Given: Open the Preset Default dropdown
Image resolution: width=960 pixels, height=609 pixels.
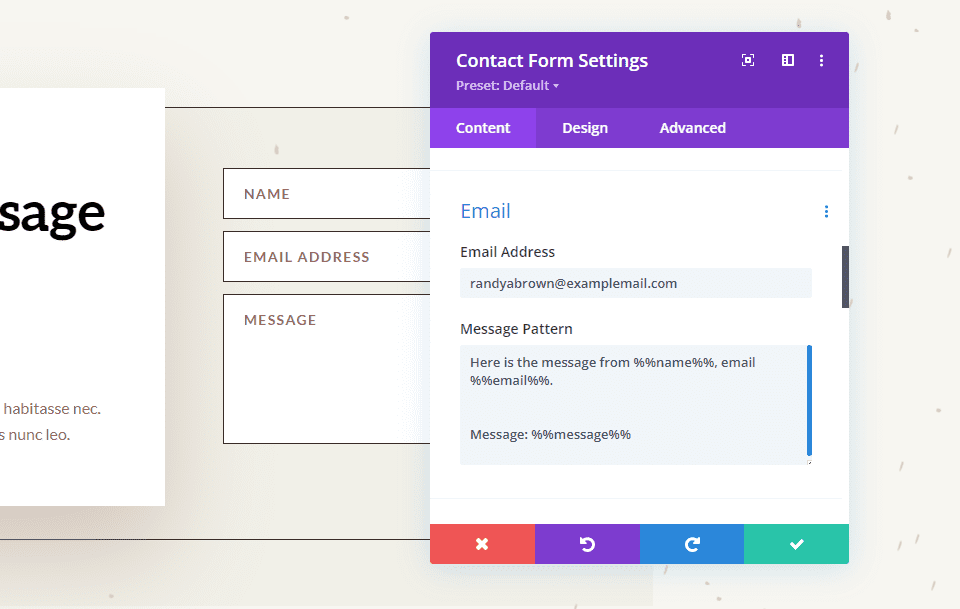Looking at the screenshot, I should click(507, 85).
